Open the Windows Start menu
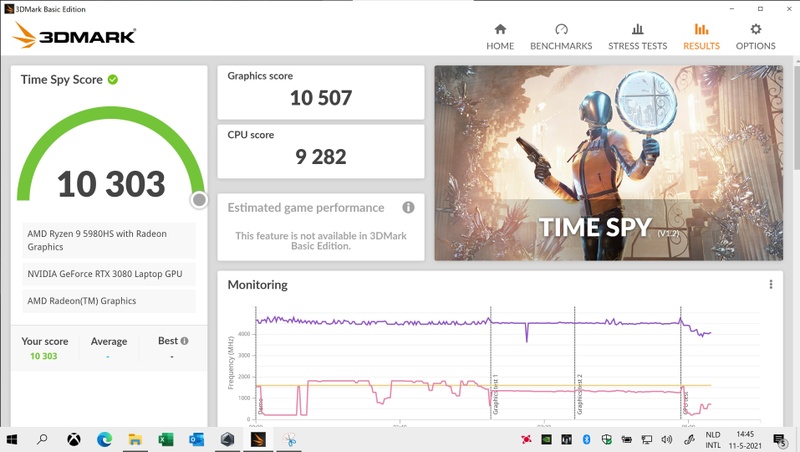The image size is (800, 452). click(x=11, y=439)
